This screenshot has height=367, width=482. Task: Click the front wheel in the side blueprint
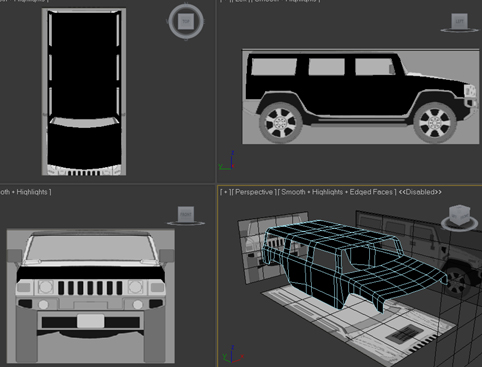[435, 122]
